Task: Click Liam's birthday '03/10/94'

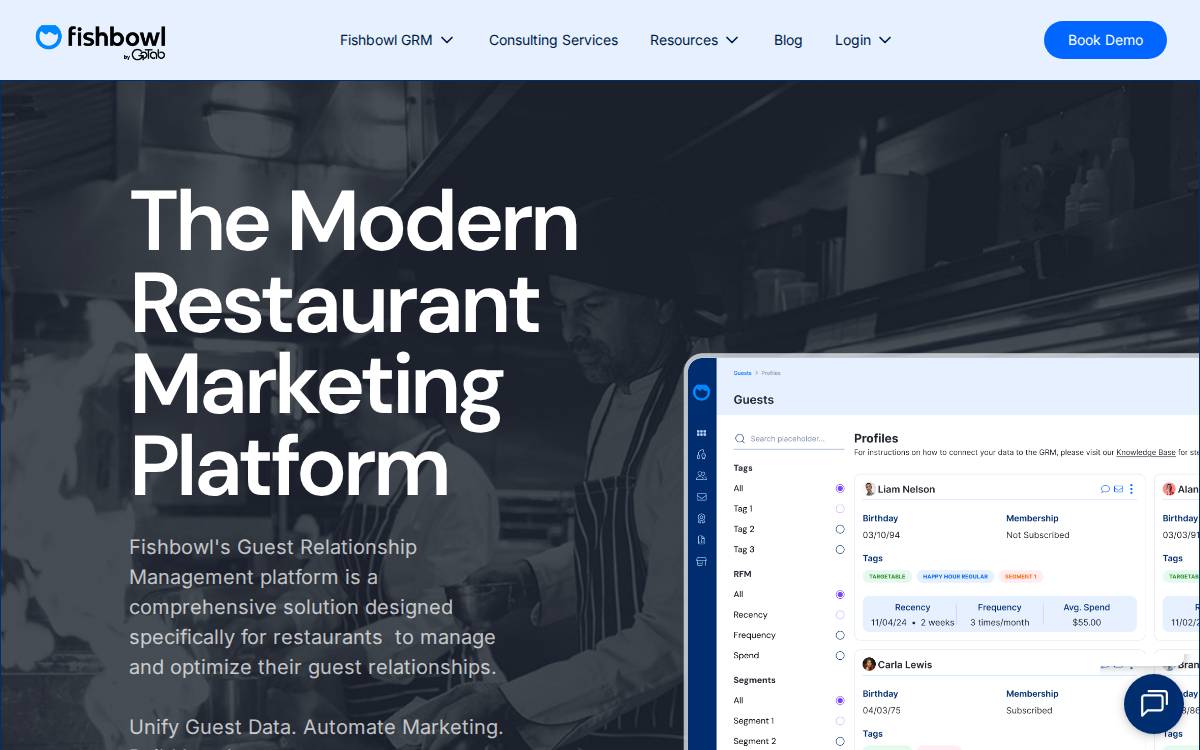Action: [881, 535]
